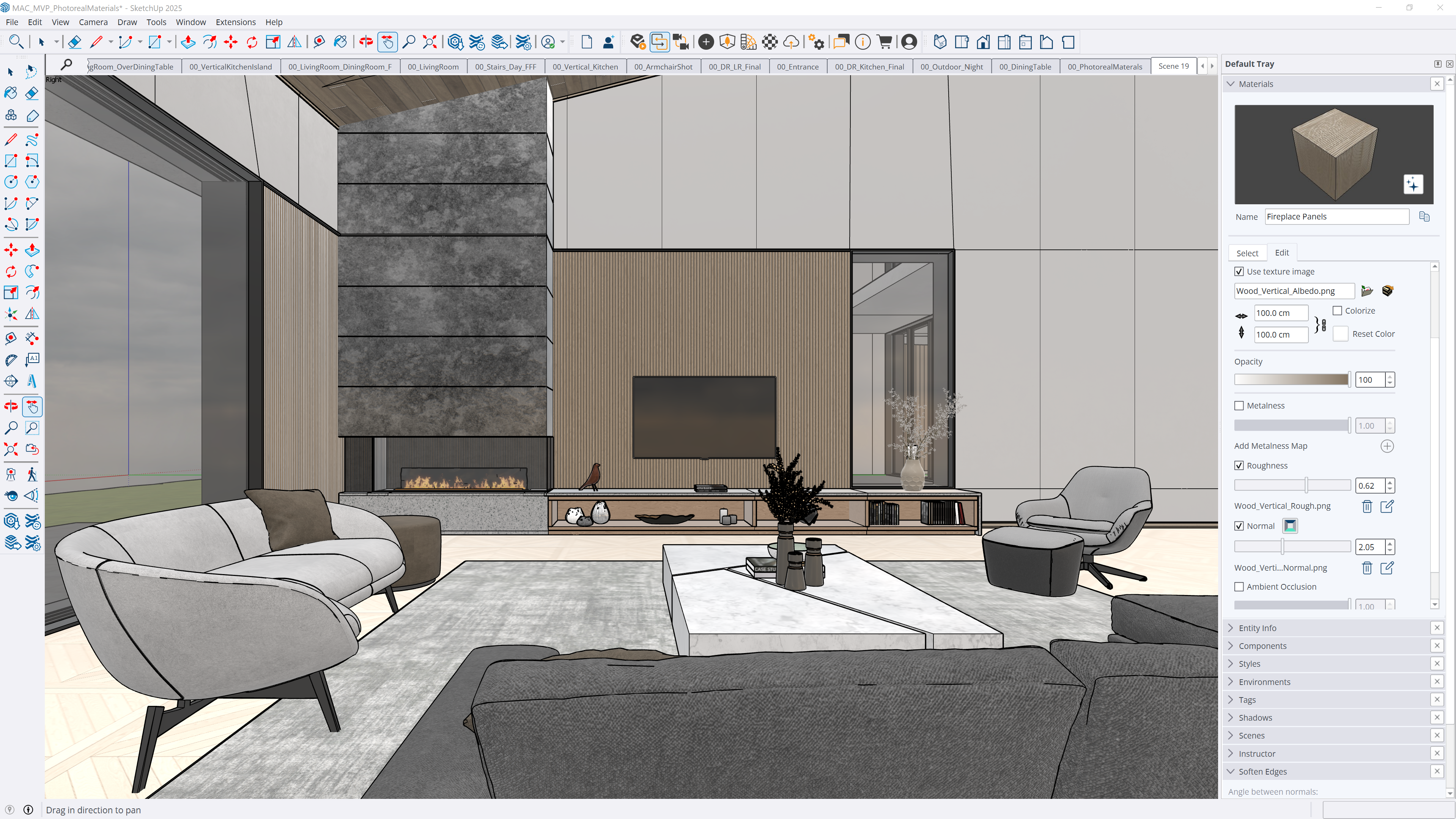
Task: Browse for texture image file icon
Action: tap(1367, 291)
